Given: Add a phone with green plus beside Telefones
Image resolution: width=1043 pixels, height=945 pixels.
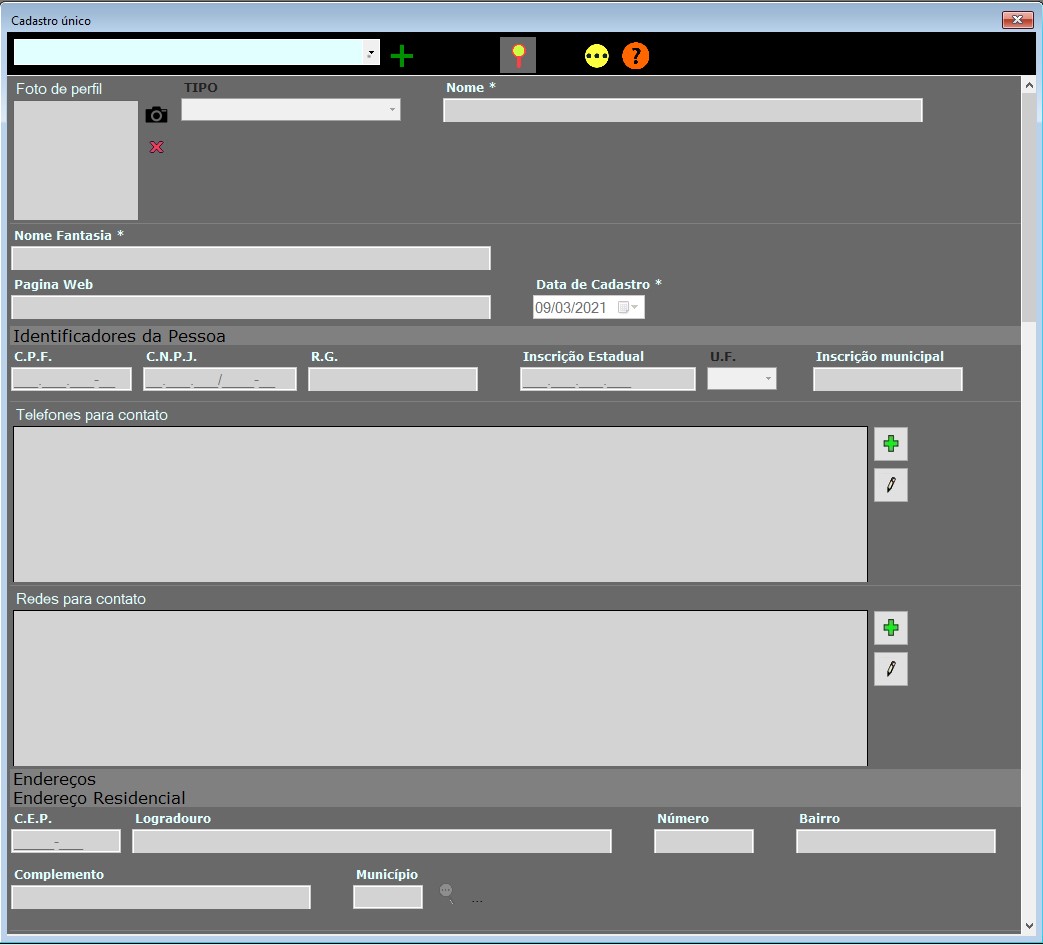Looking at the screenshot, I should 890,444.
